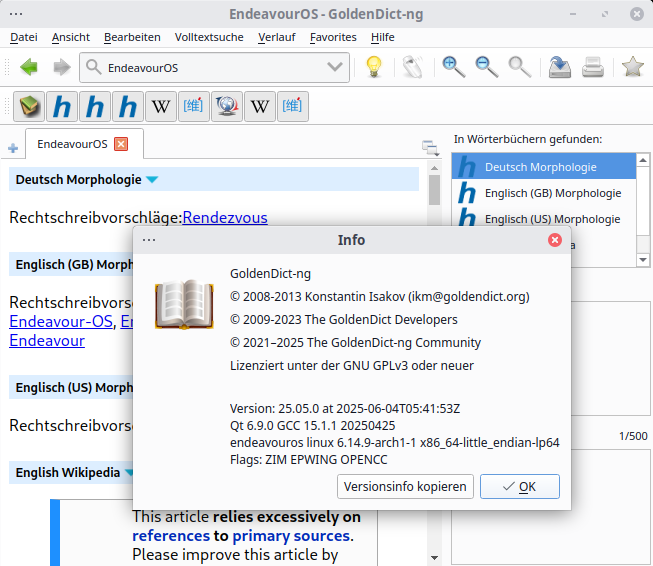Click the Qt 6.9.0 GCC text line
Image resolution: width=653 pixels, height=566 pixels.
pos(312,426)
